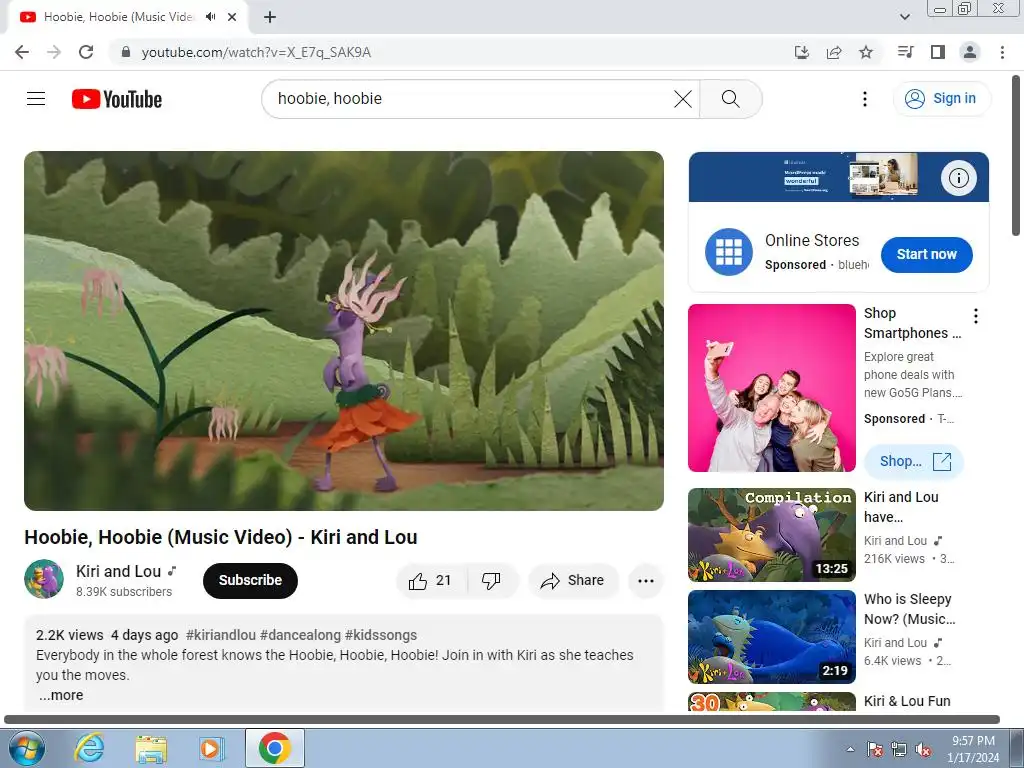Click the address bar URL
The height and width of the screenshot is (768, 1024).
[x=256, y=52]
